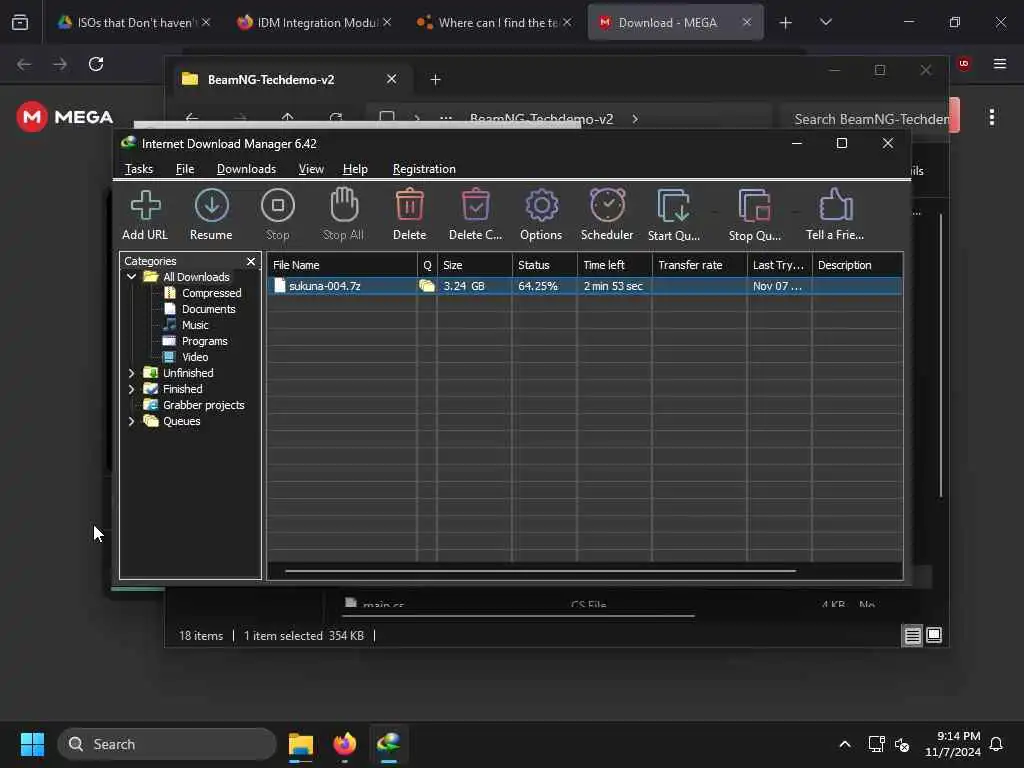Close the Categories panel
1024x768 pixels.
click(x=251, y=261)
